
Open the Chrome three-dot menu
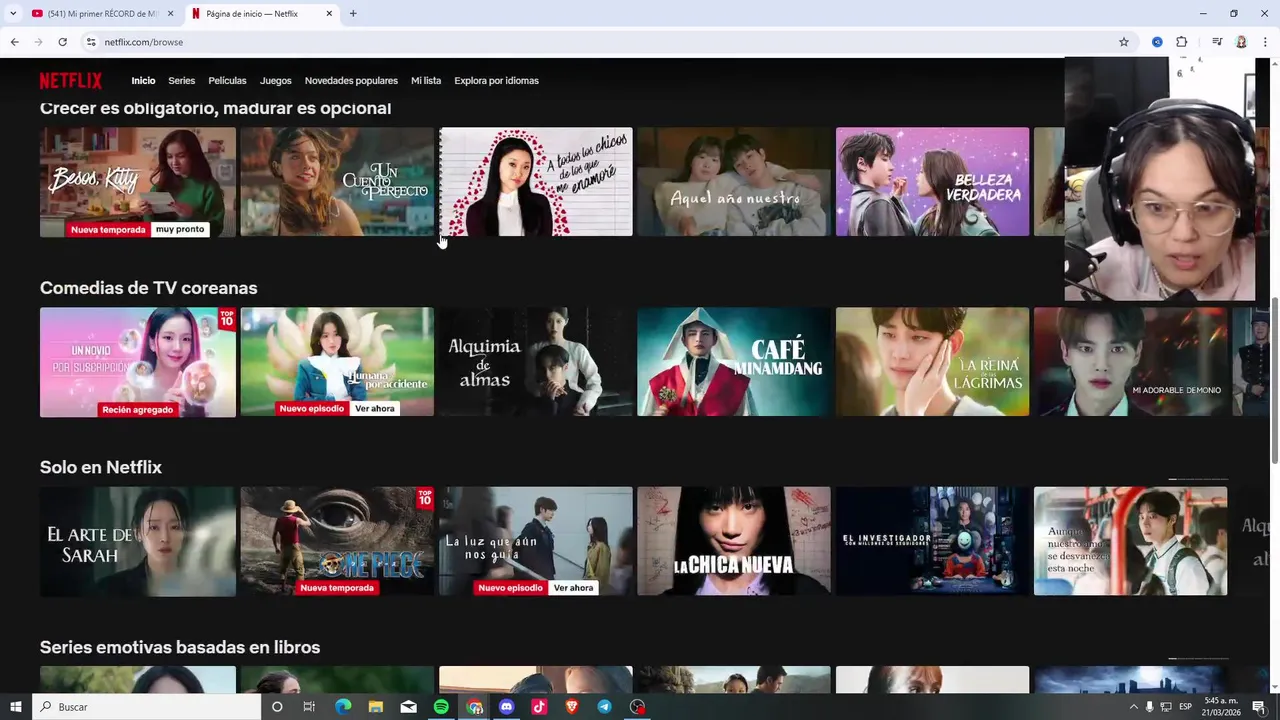click(1264, 42)
